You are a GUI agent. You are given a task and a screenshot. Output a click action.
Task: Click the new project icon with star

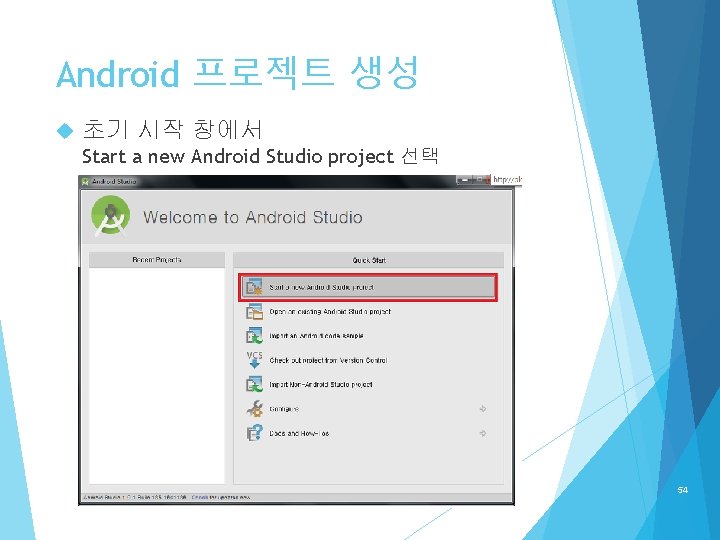(x=254, y=287)
